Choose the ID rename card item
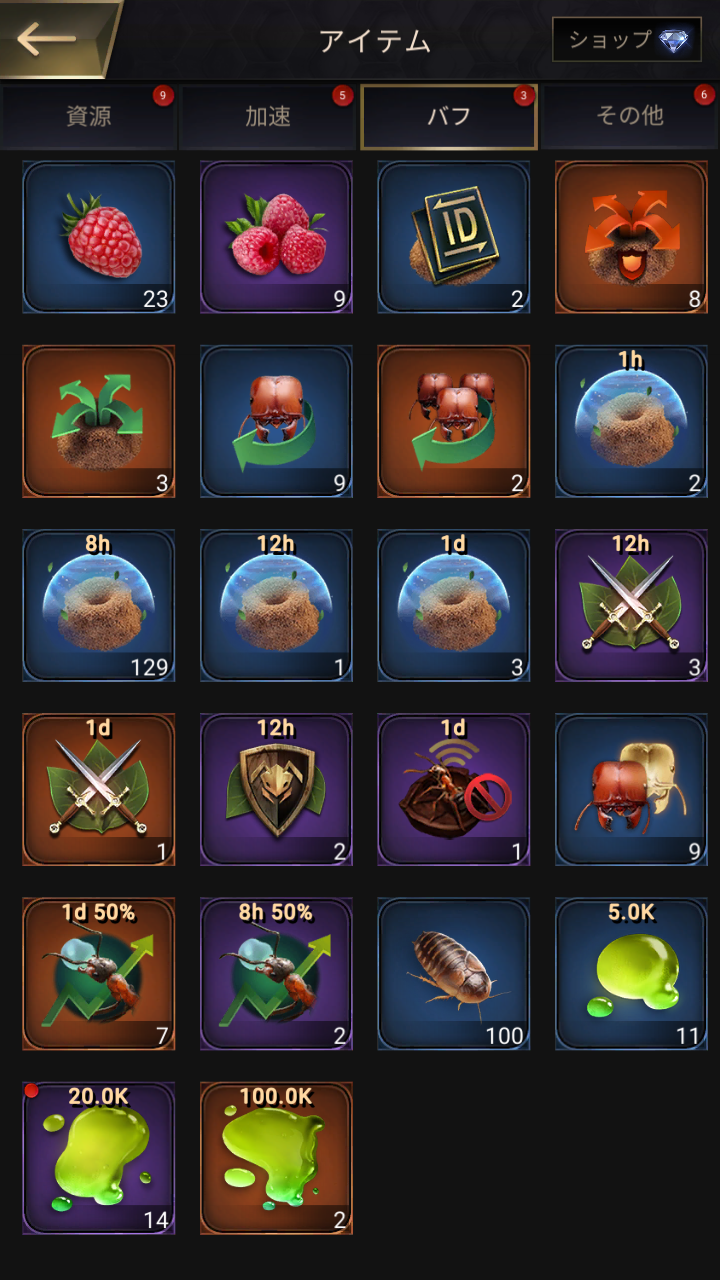Viewport: 720px width, 1280px height. tap(454, 237)
